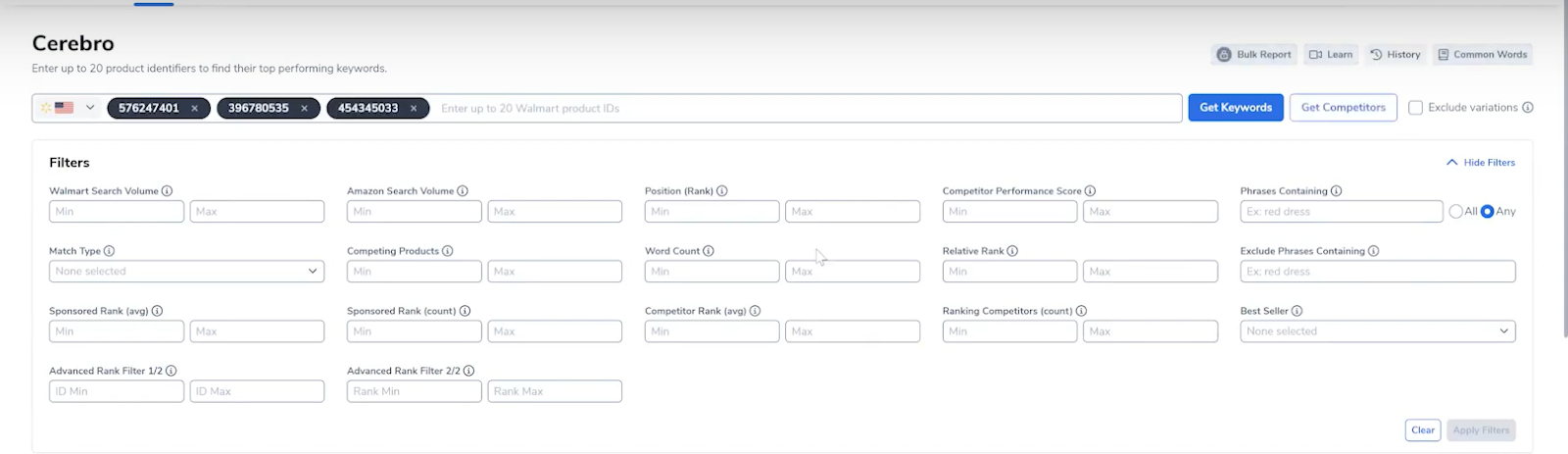Screen dimensions: 1568x454
Task: Focus the Rank Min field
Action: (415, 391)
